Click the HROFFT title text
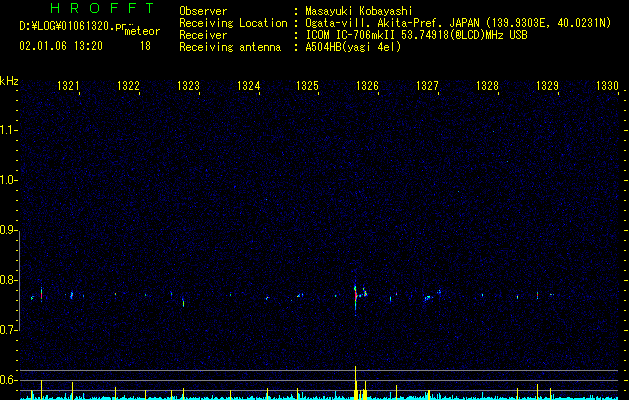629x400 pixels. [x=103, y=8]
